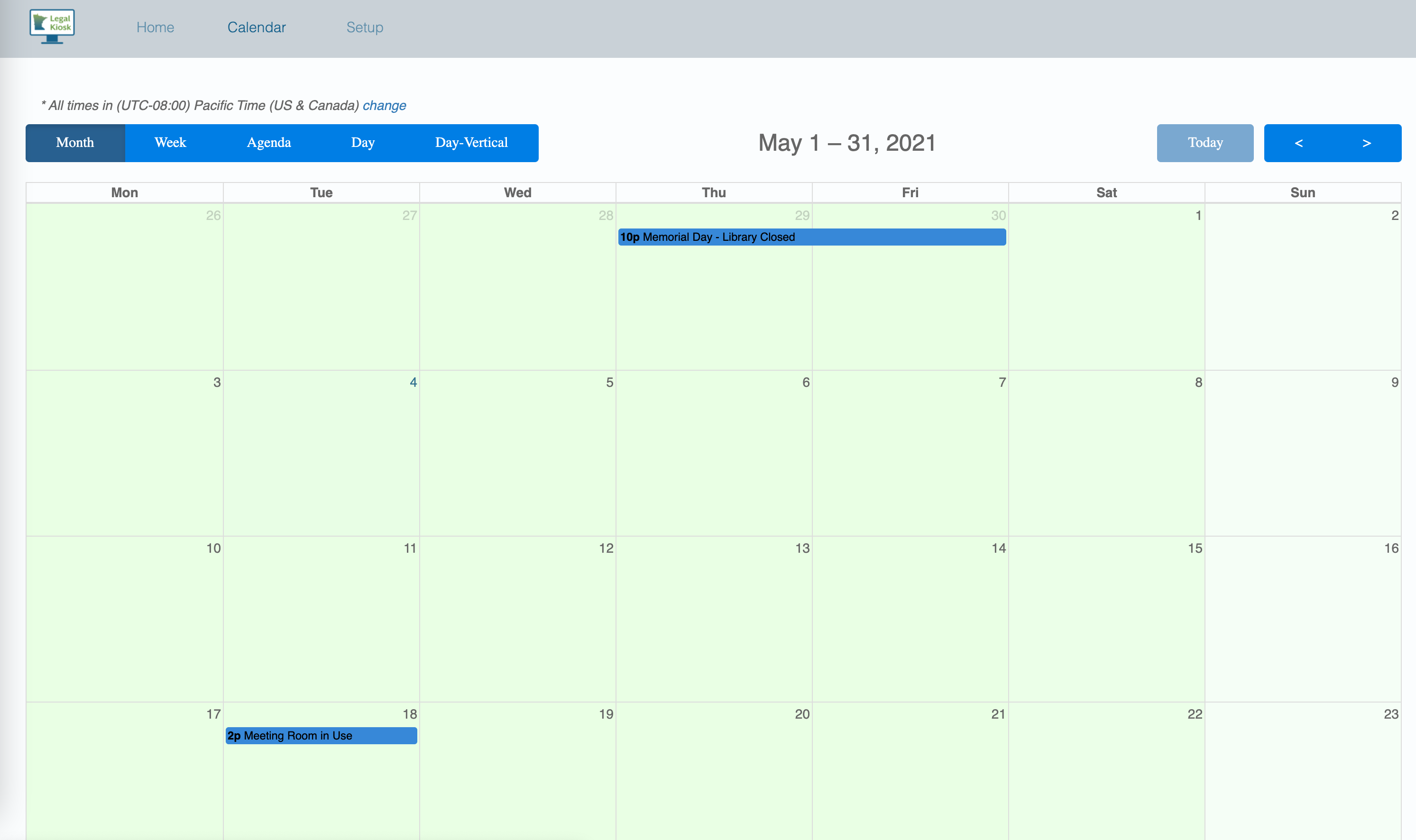Select day number 9
The width and height of the screenshot is (1416, 840).
(x=1395, y=382)
